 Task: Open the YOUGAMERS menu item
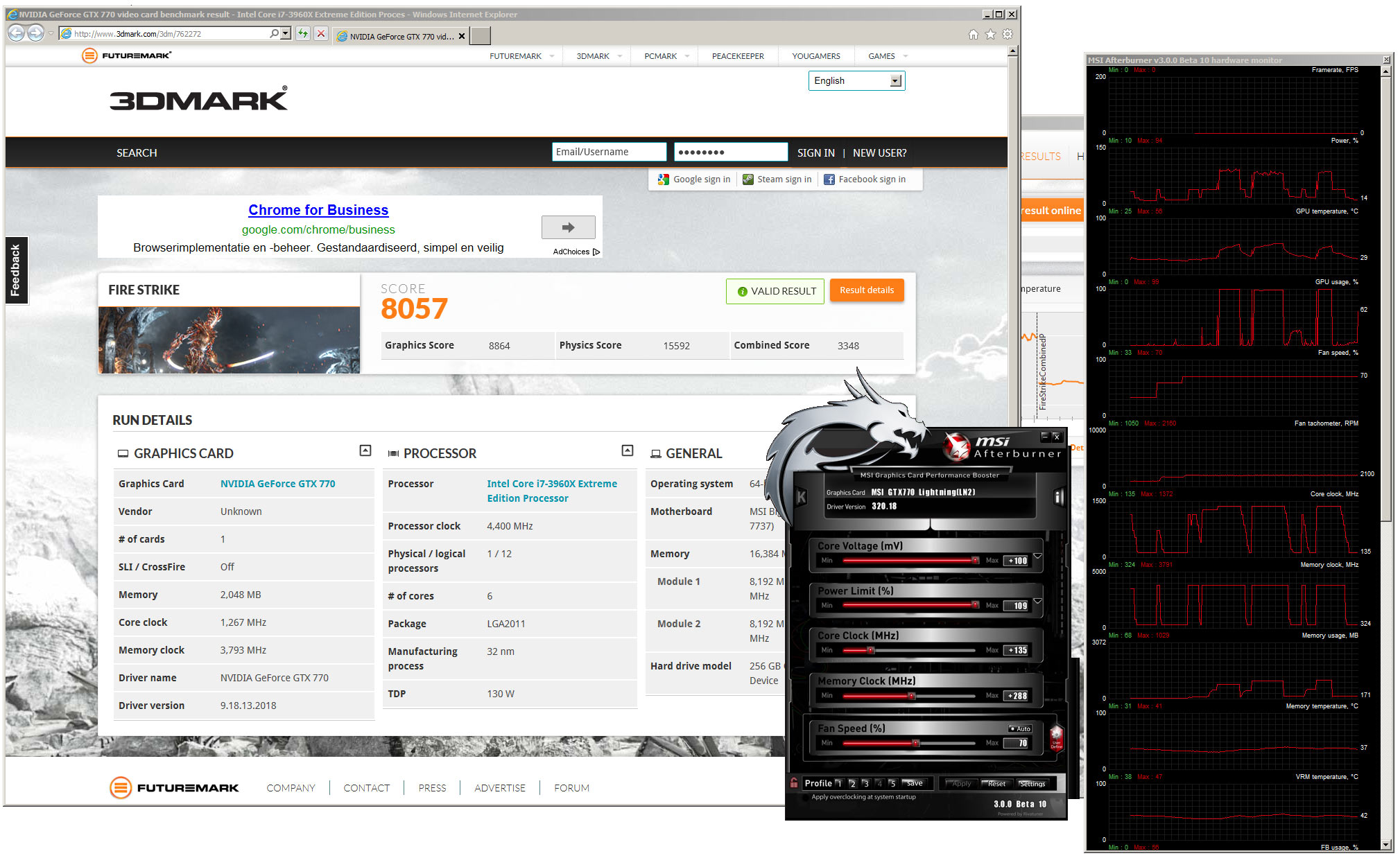pyautogui.click(x=815, y=56)
